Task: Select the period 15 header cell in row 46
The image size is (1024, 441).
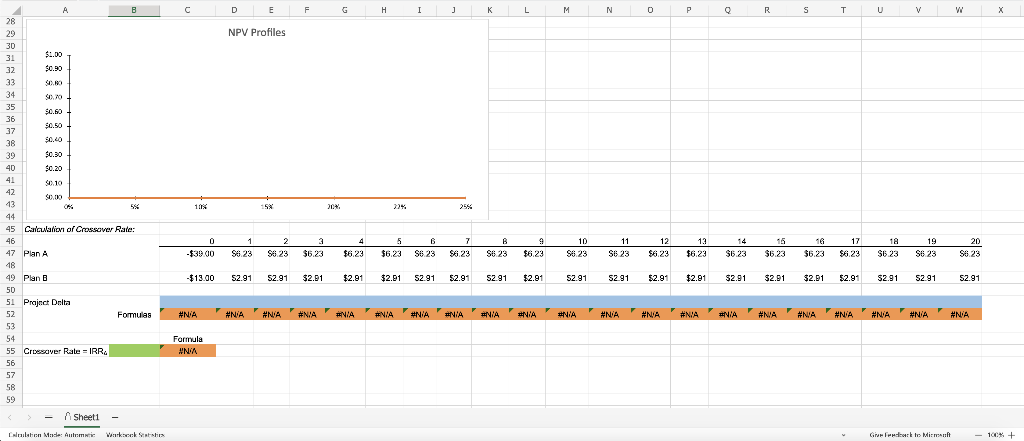Action: [x=767, y=241]
